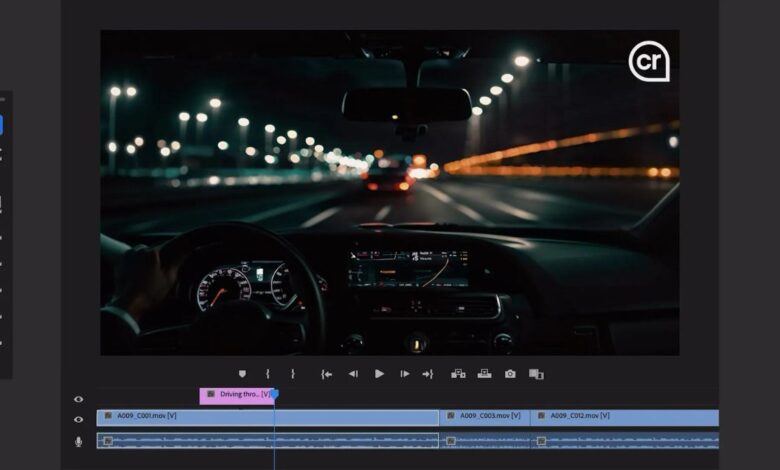Click the Extract icon
The height and width of the screenshot is (470, 780).
[x=485, y=374]
